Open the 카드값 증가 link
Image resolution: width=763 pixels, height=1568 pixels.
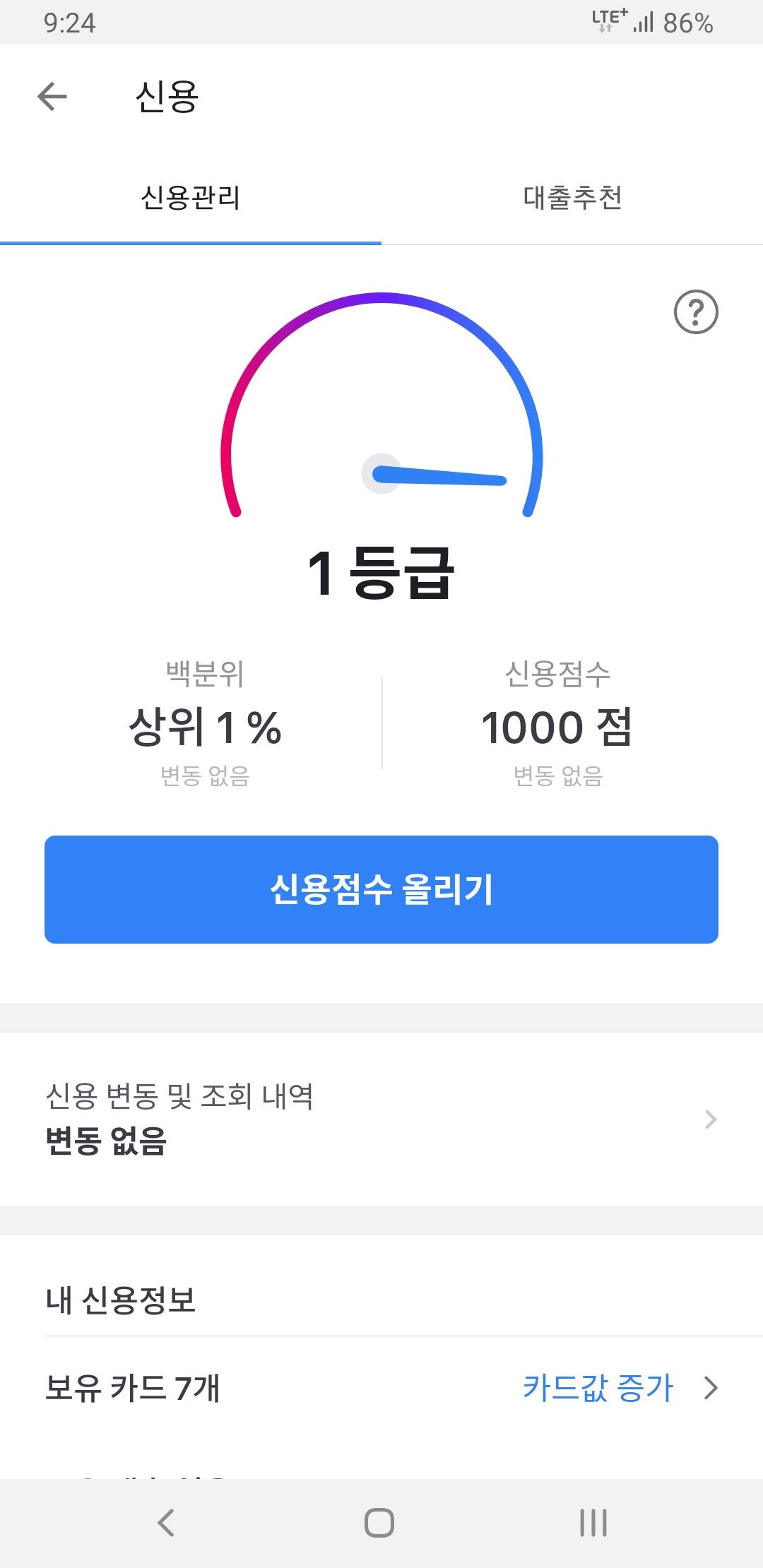(598, 1388)
